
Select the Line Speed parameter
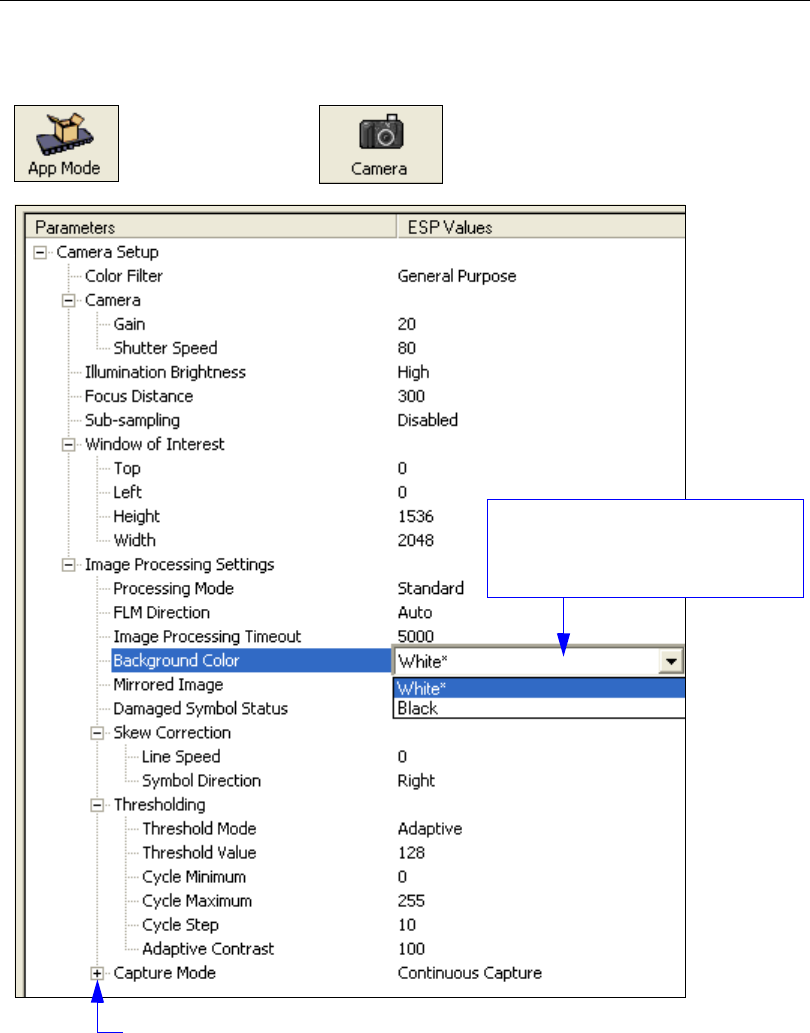(181, 757)
